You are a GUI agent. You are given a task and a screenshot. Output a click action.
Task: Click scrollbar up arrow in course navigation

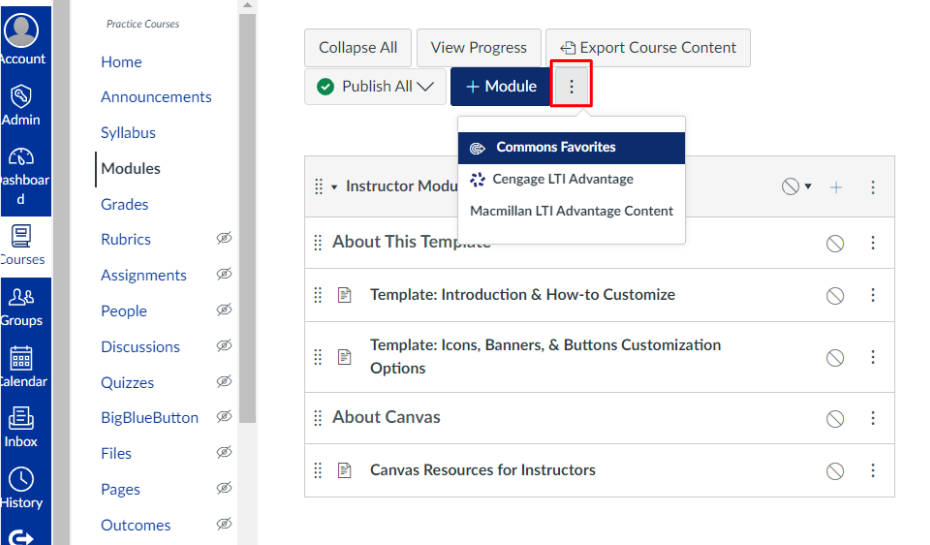247,5
